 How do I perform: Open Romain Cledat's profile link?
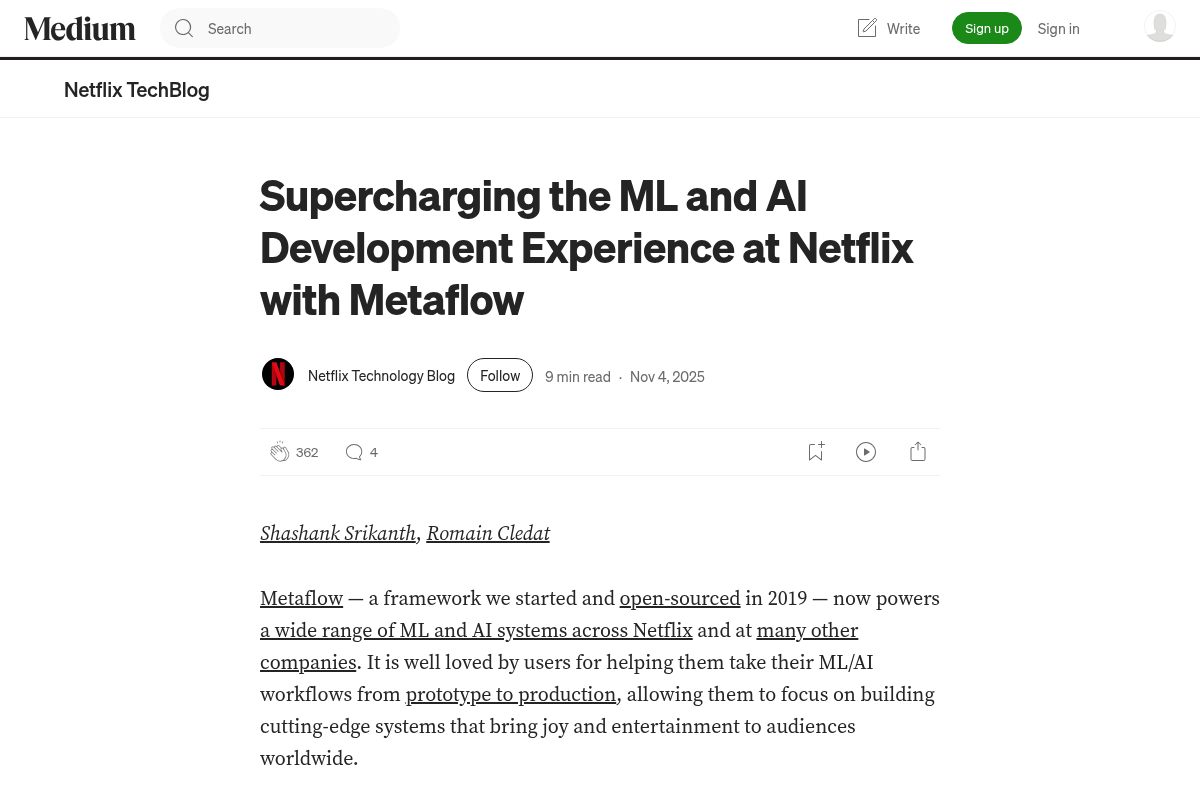click(488, 534)
